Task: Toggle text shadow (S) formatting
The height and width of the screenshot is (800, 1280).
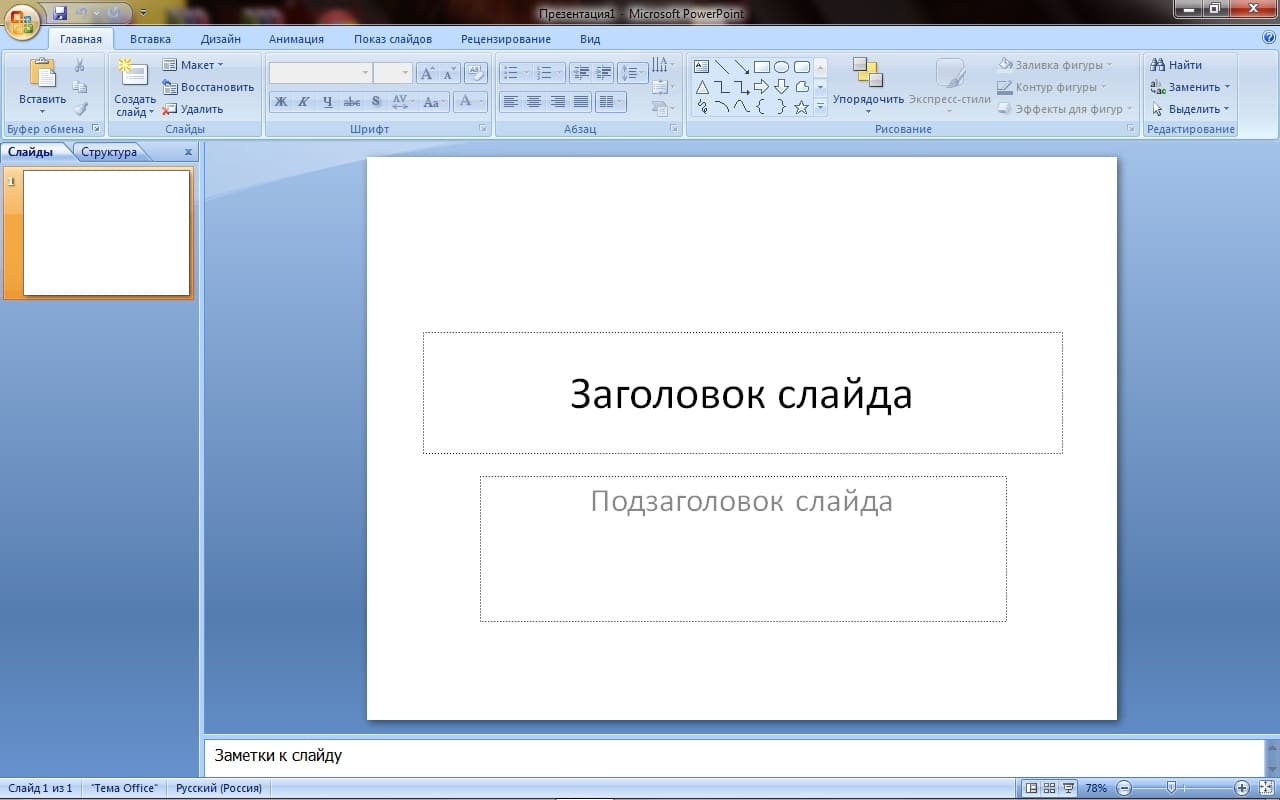Action: coord(375,102)
